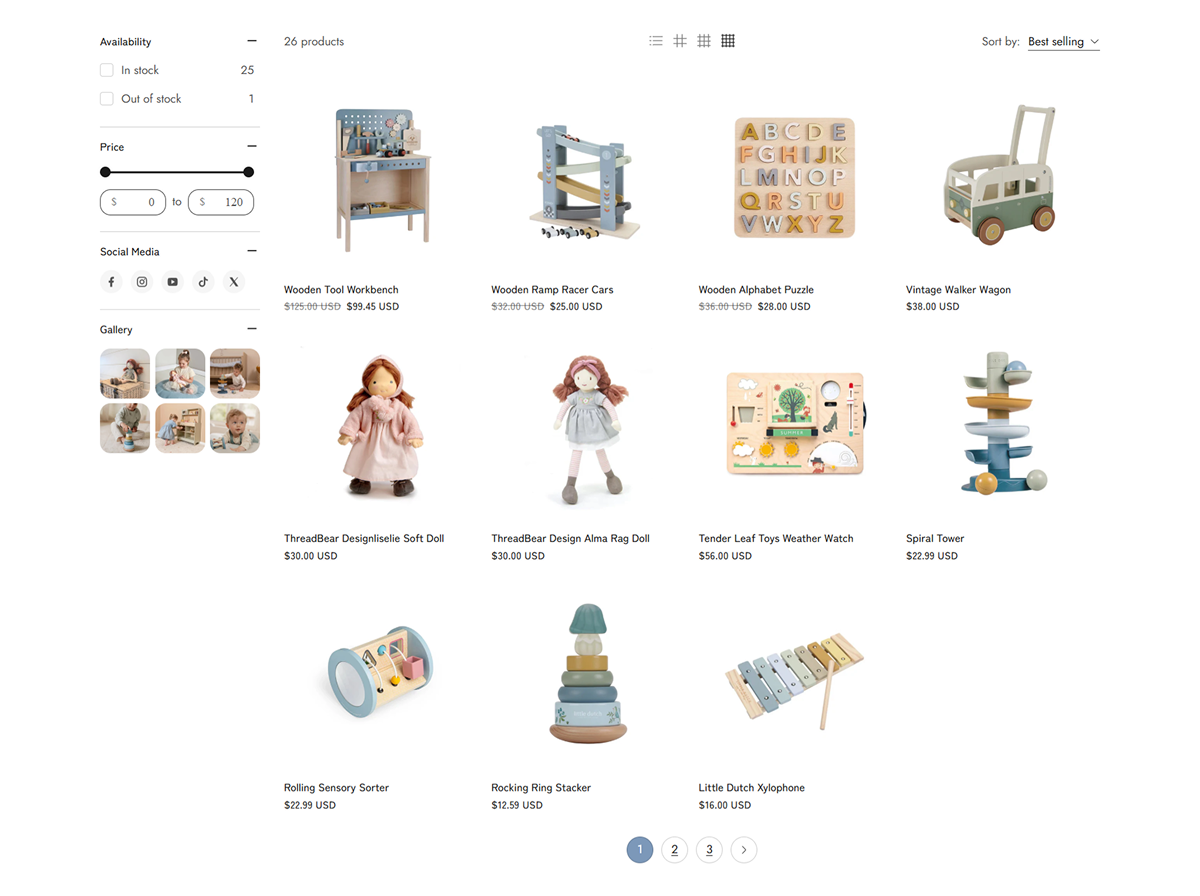The width and height of the screenshot is (1200, 896).
Task: Go to page 2
Action: [675, 850]
